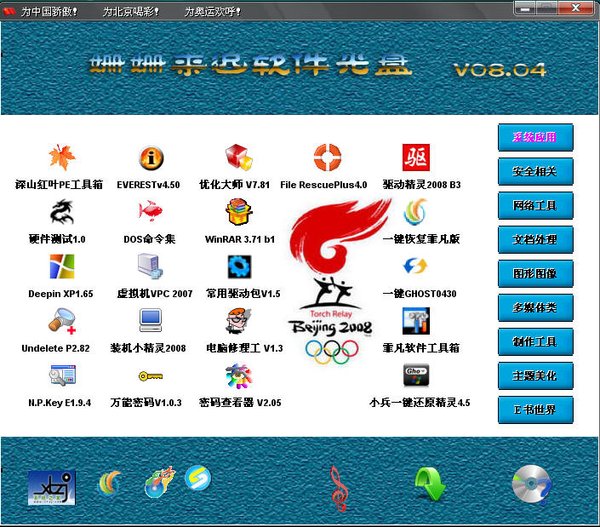The height and width of the screenshot is (527, 600).
Task: Launch 装机小精灵2008 monitor icon
Action: click(x=151, y=320)
